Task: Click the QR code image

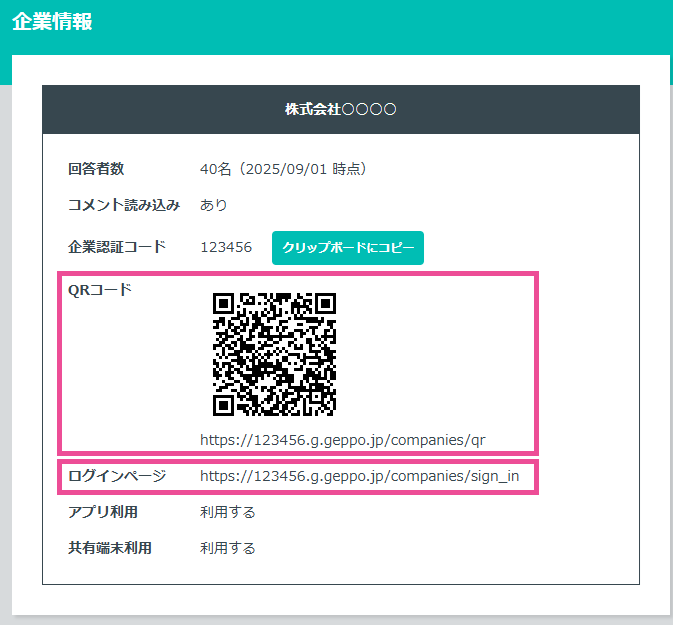Action: [x=274, y=354]
